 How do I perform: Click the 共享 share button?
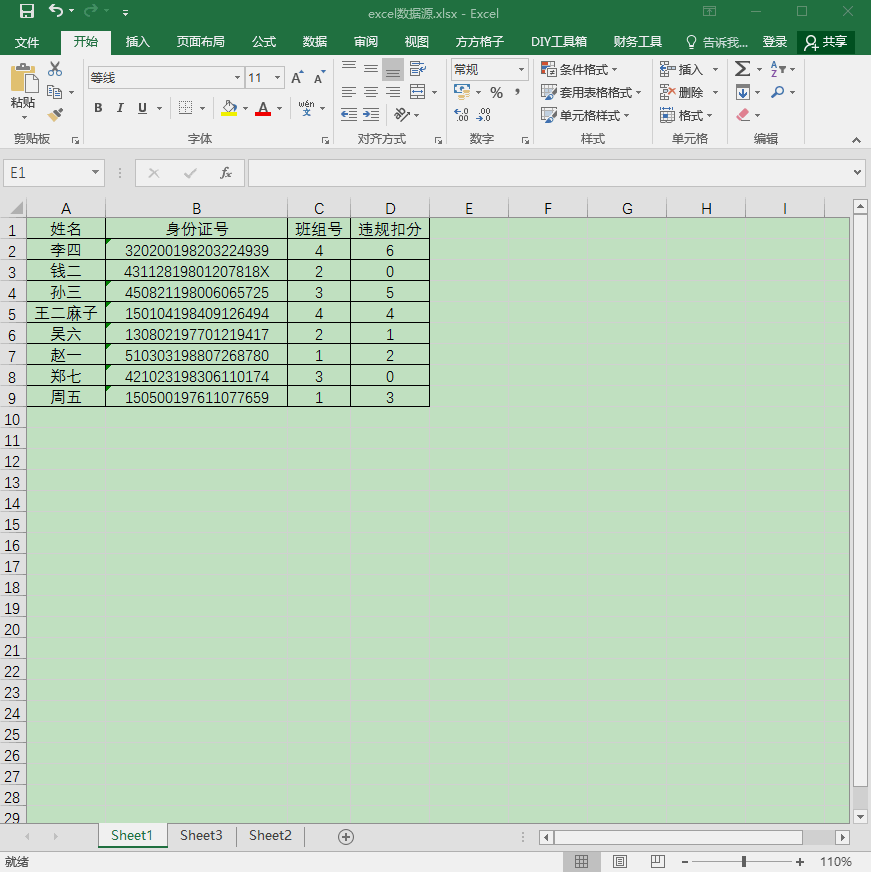[826, 42]
